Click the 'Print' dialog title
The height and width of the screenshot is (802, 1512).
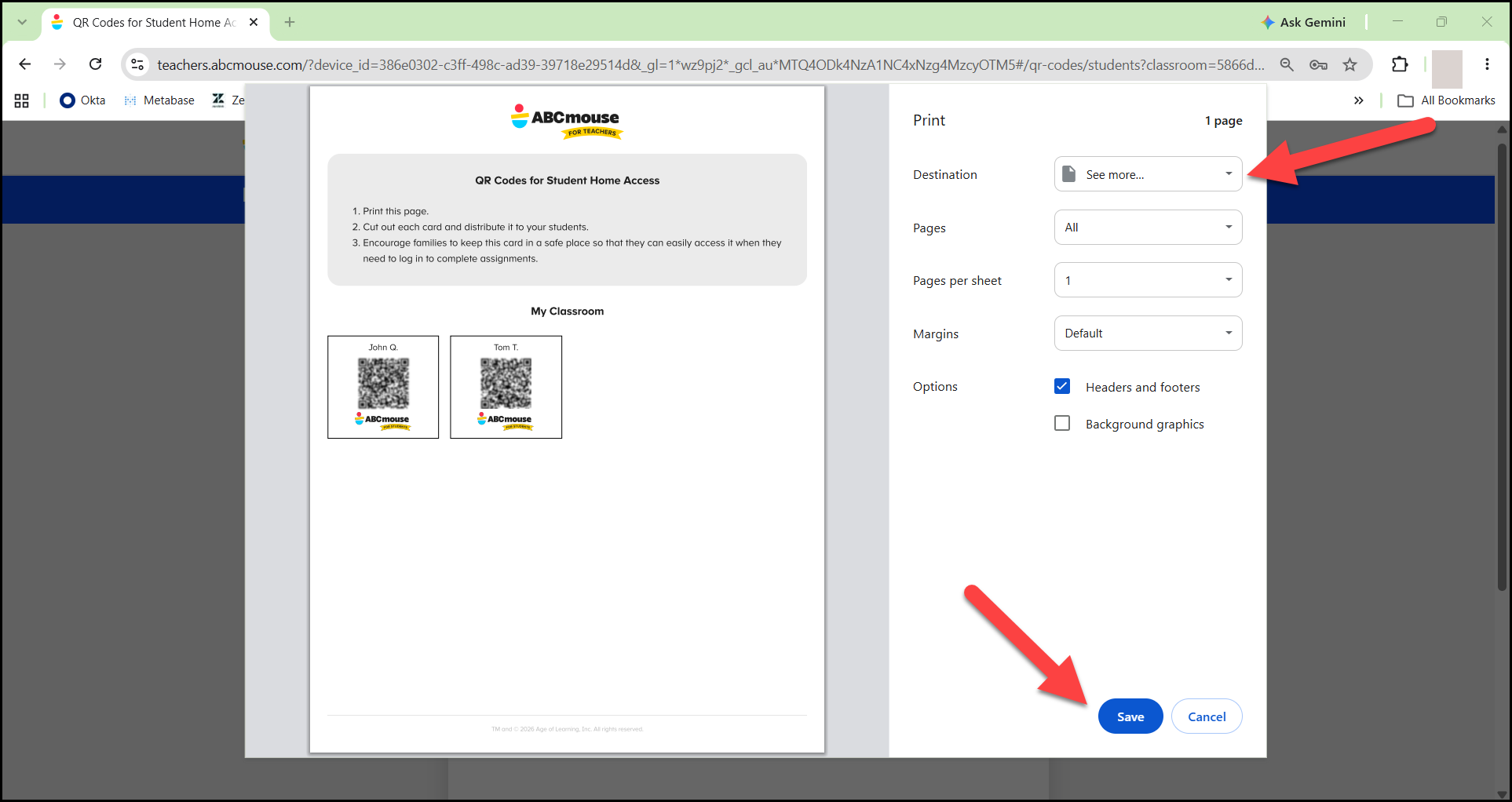(929, 120)
